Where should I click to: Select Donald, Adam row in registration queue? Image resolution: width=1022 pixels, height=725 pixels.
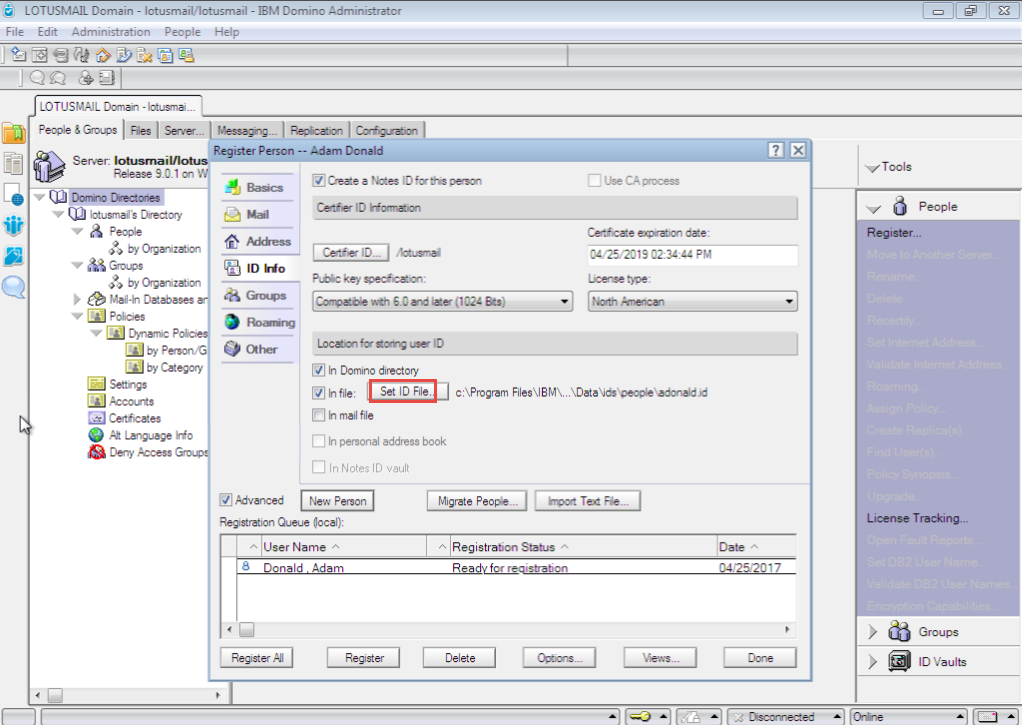tap(516, 567)
